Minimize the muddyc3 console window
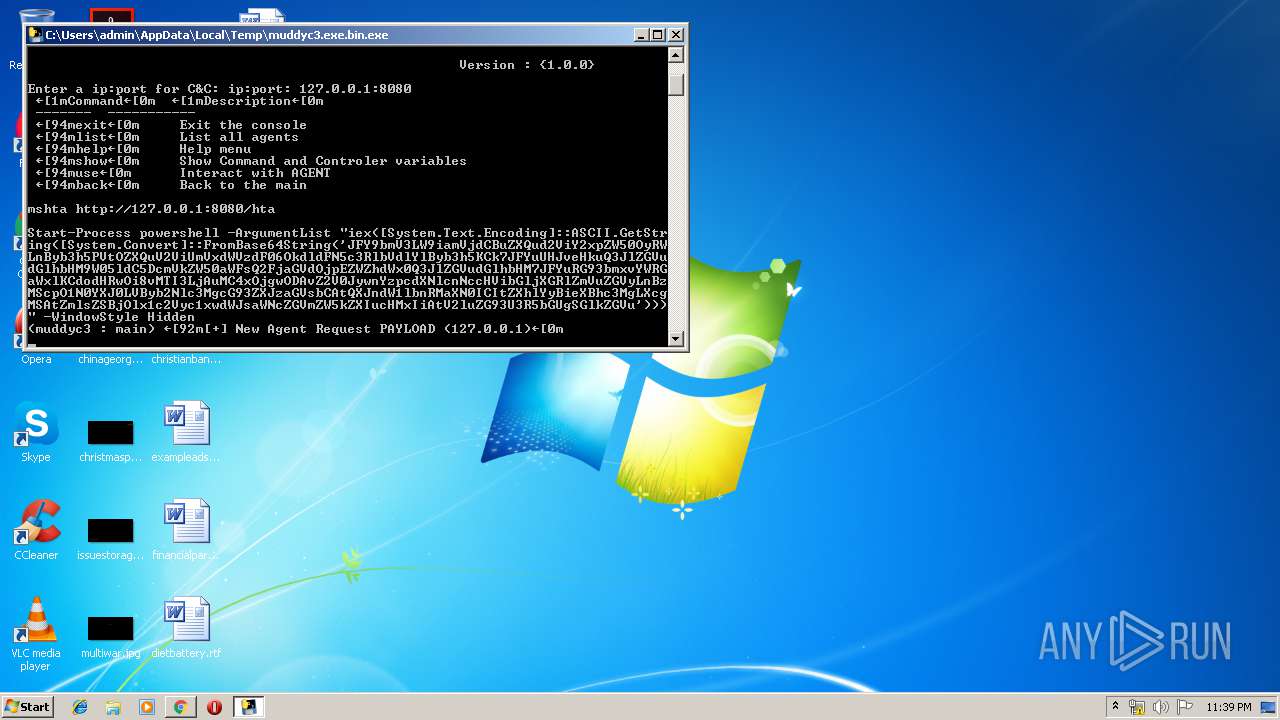The image size is (1280, 720). pyautogui.click(x=641, y=35)
